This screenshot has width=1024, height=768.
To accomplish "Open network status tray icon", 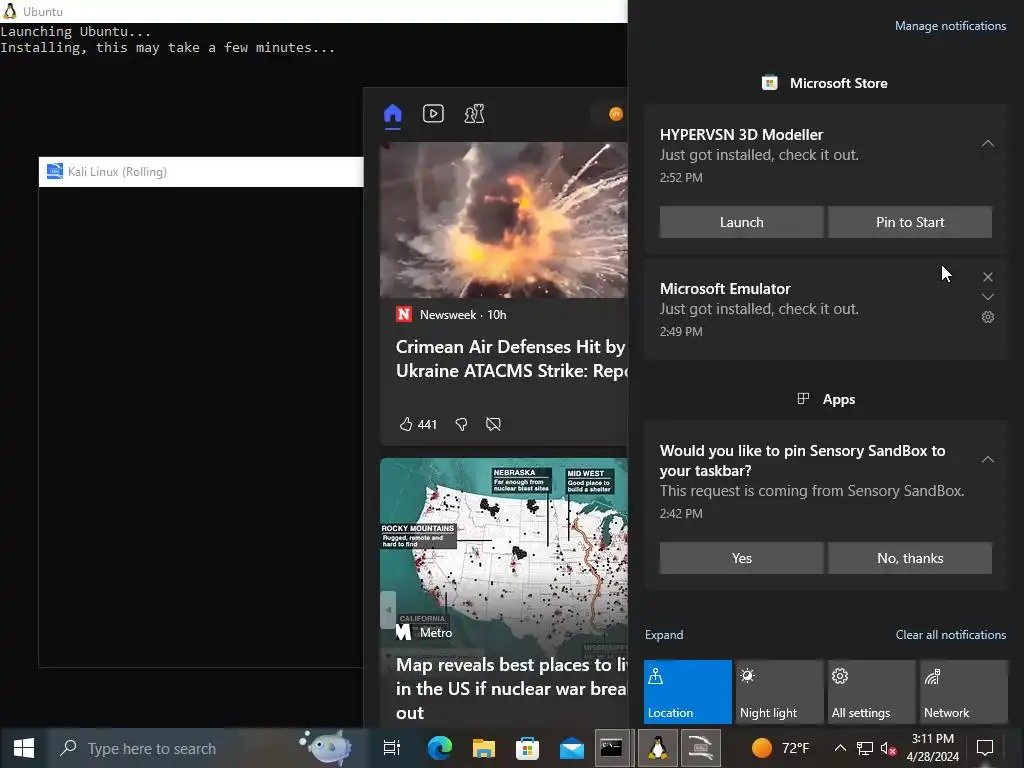I will click(x=865, y=748).
